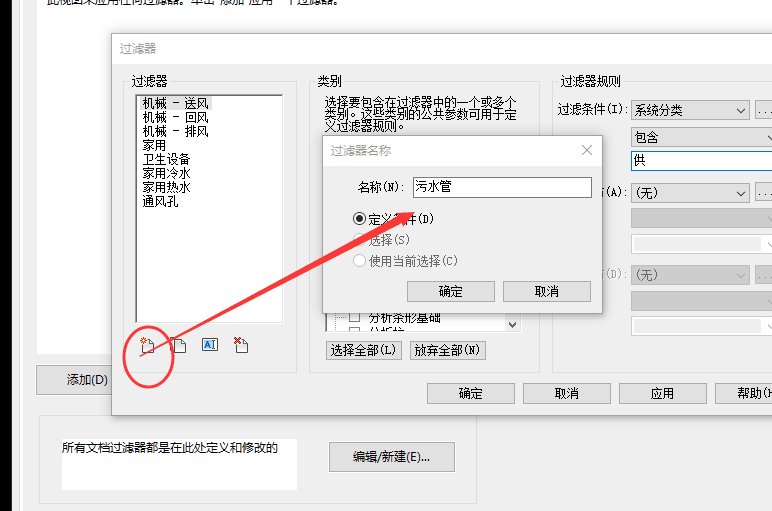Viewport: 772px width, 511px height.
Task: Click the 帮助 button
Action: (743, 393)
